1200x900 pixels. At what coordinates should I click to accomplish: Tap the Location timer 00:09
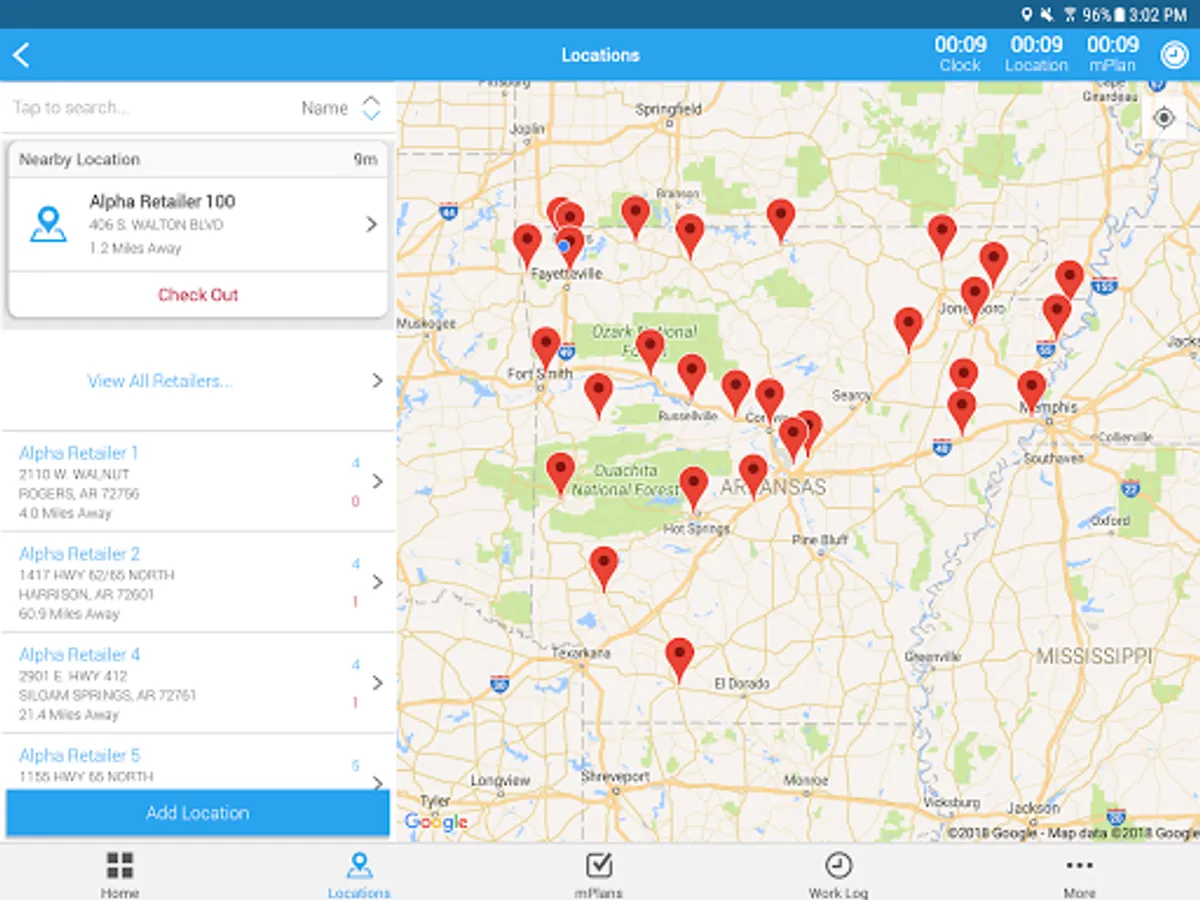(1037, 54)
